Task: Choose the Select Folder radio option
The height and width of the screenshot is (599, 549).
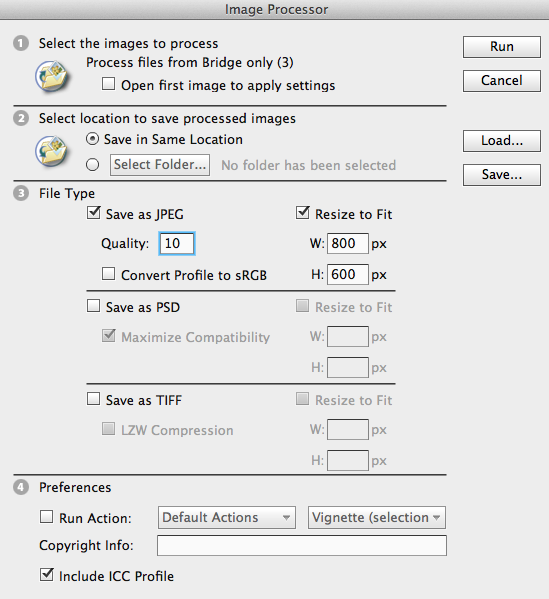Action: (x=92, y=165)
